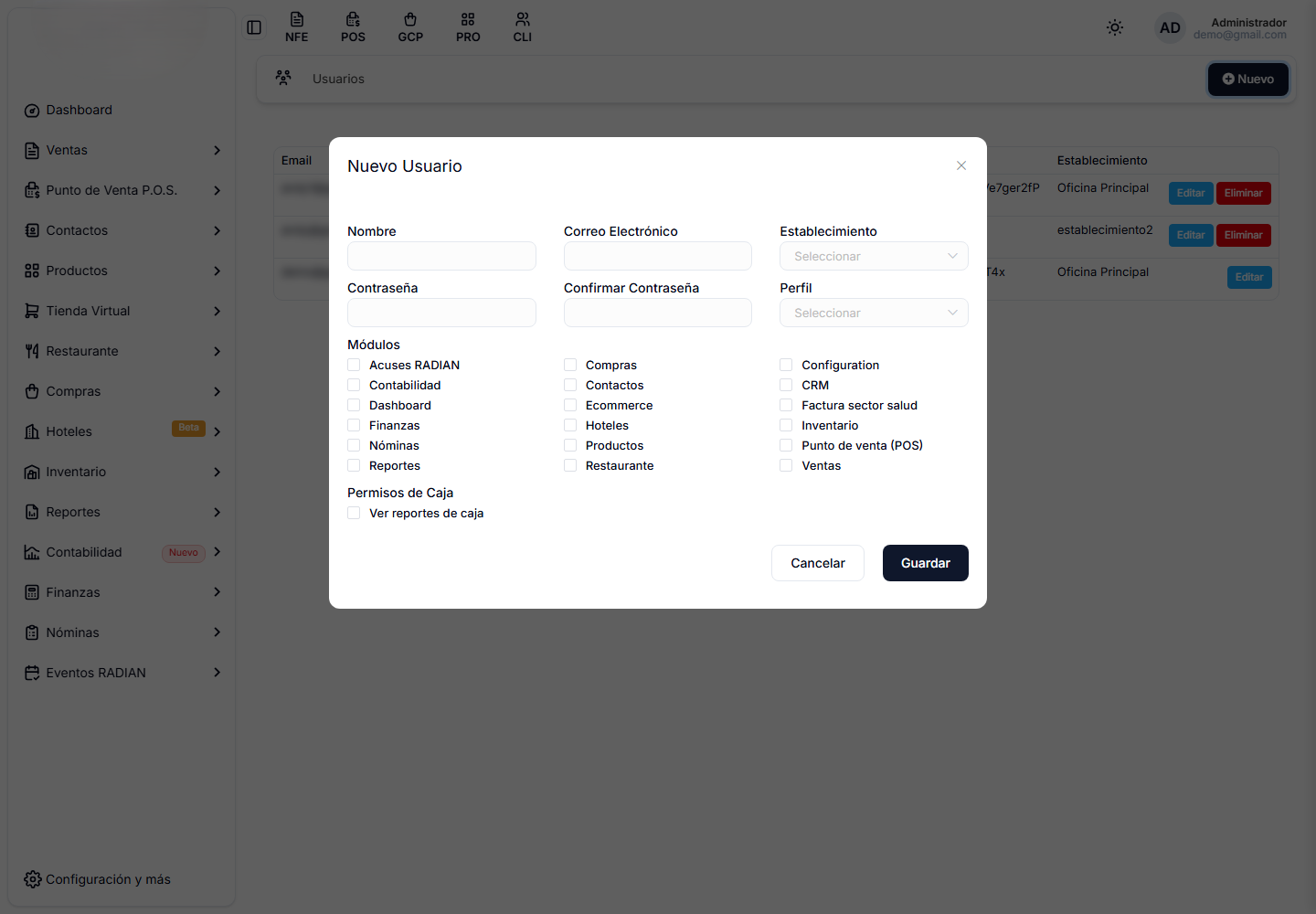Tick the Finanzas module checkbox
Viewport: 1316px width, 914px height.
[x=354, y=425]
